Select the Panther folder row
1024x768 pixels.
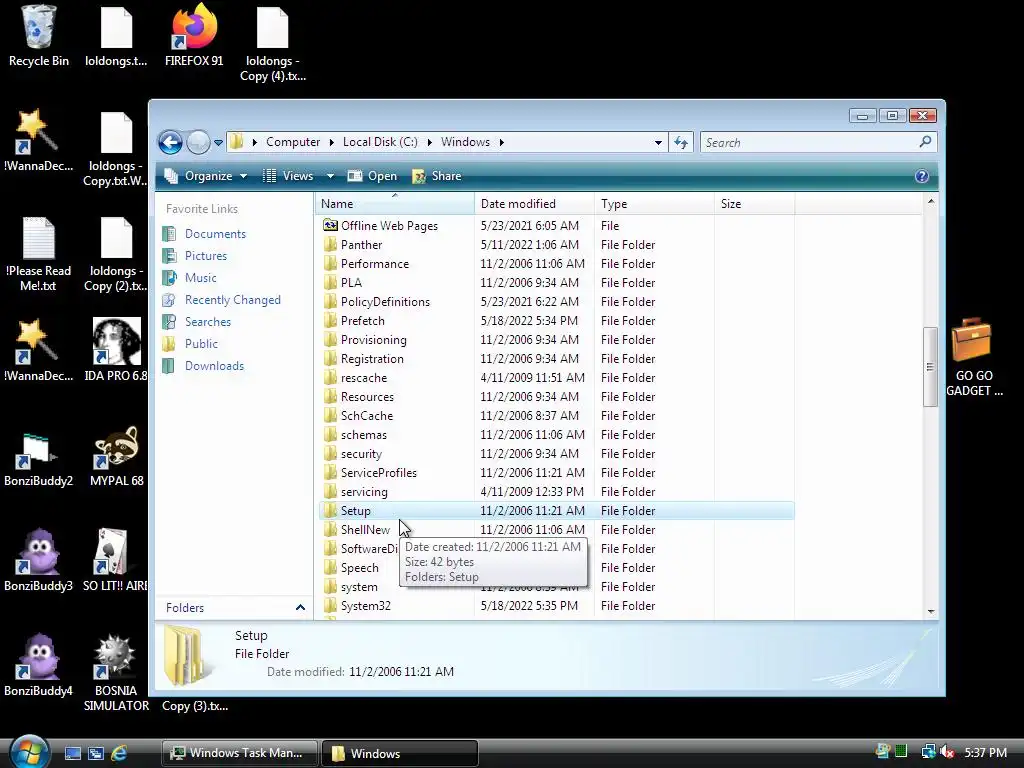pos(558,245)
